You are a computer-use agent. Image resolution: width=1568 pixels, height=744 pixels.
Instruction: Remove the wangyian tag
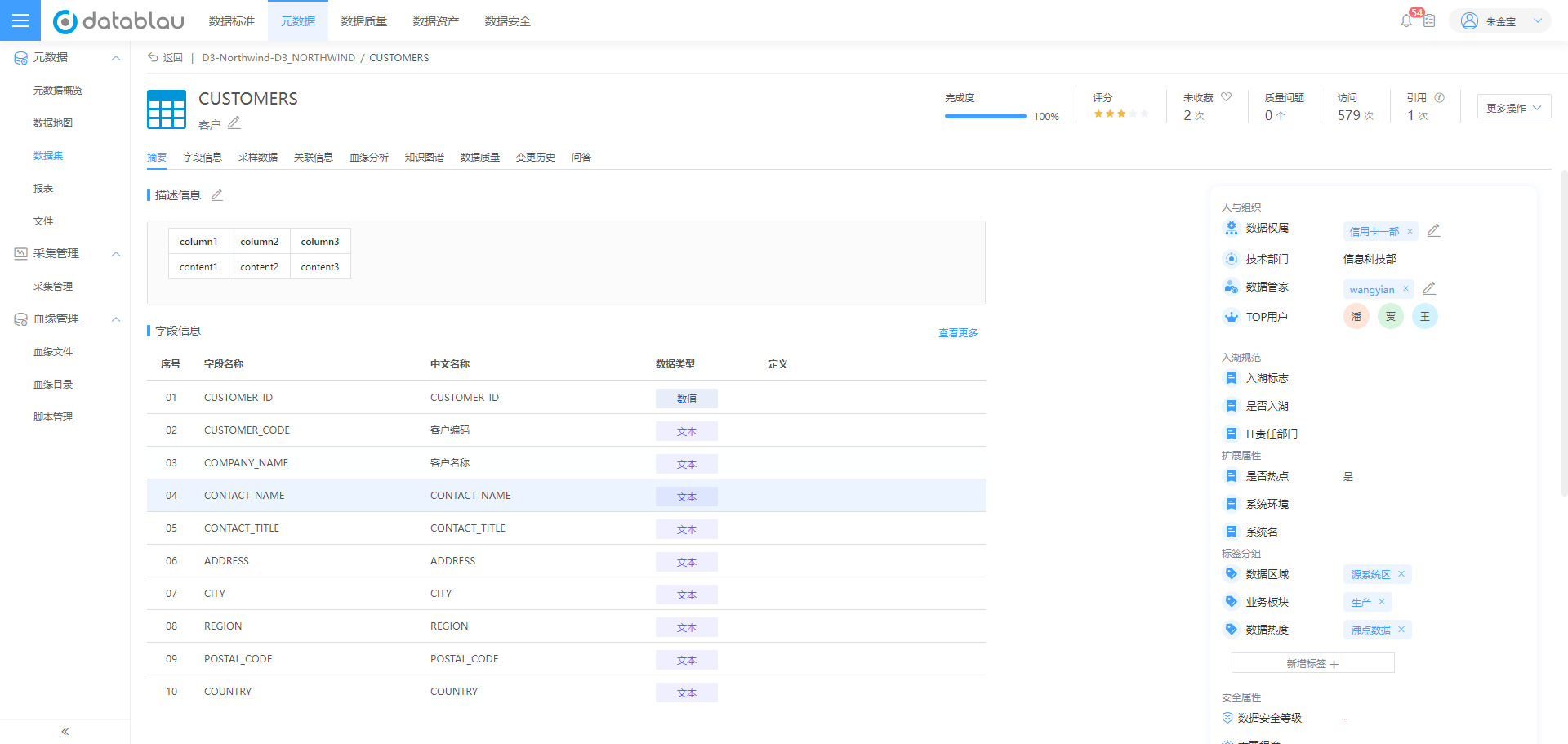tap(1405, 289)
